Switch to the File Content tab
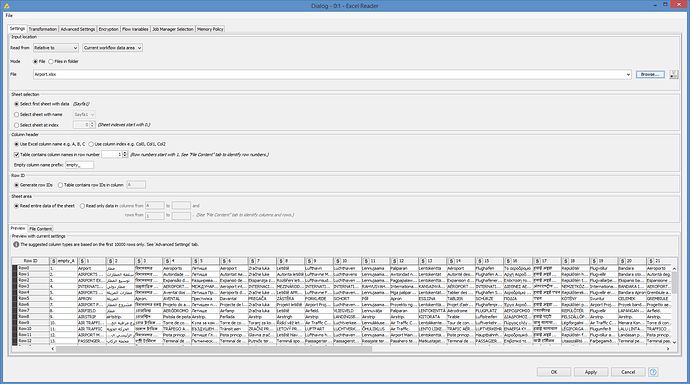Viewport: 690px width, 384px height. [40, 229]
